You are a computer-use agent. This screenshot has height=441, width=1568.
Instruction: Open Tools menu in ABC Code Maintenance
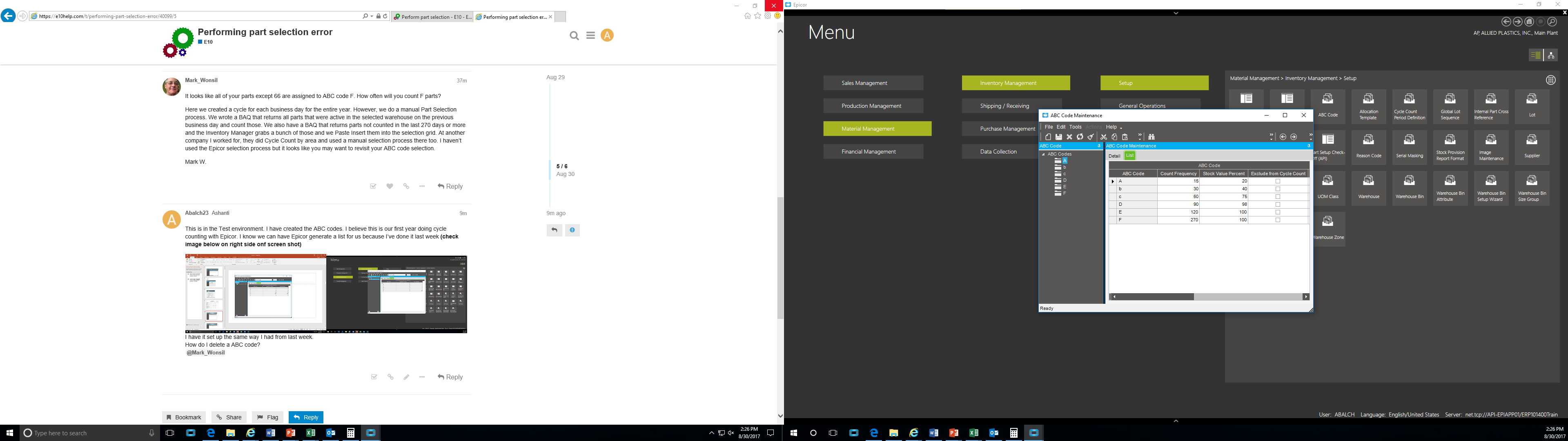tap(1076, 127)
